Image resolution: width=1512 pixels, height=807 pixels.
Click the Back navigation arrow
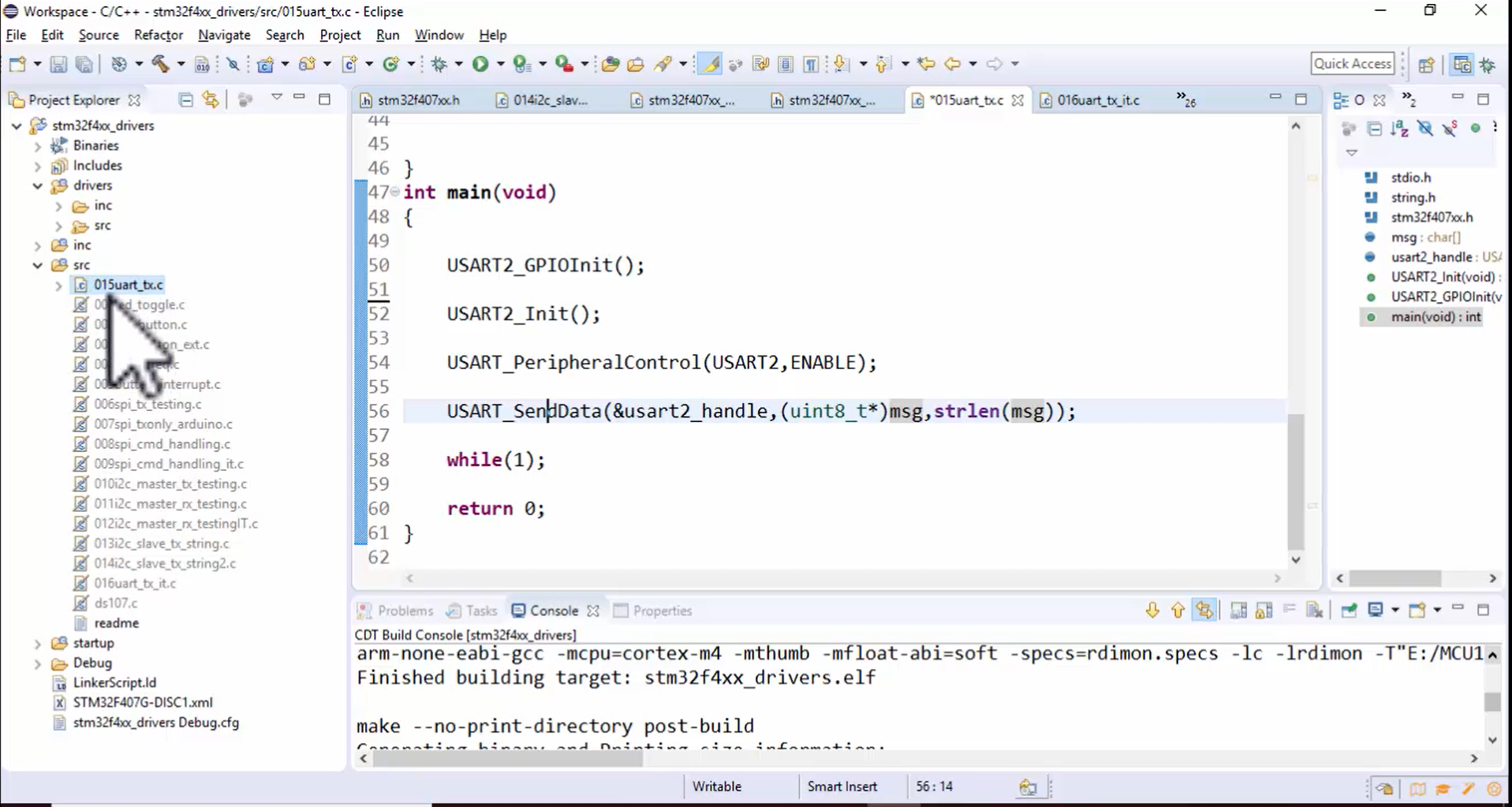pos(952,64)
